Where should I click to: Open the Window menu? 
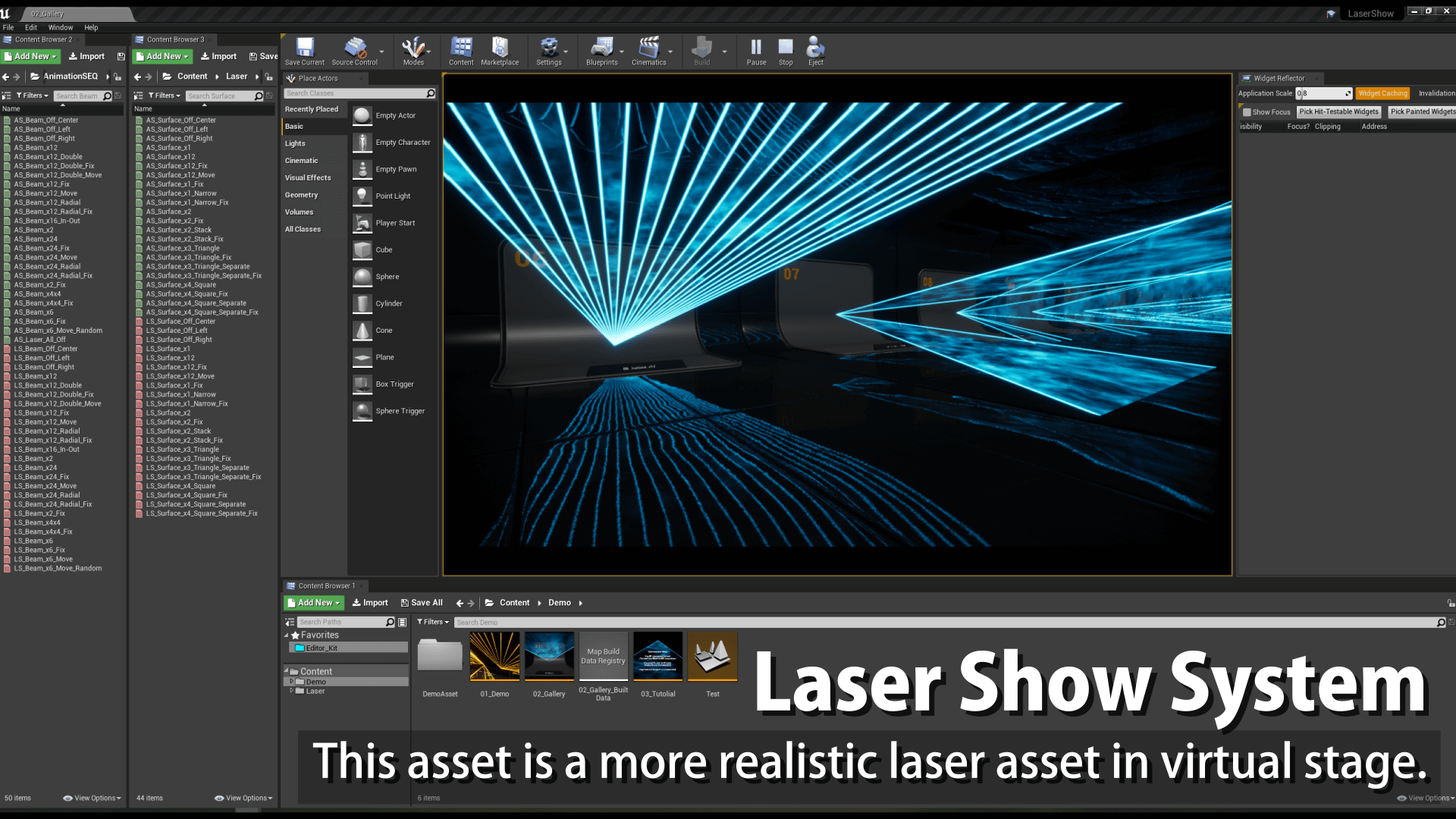[x=61, y=27]
